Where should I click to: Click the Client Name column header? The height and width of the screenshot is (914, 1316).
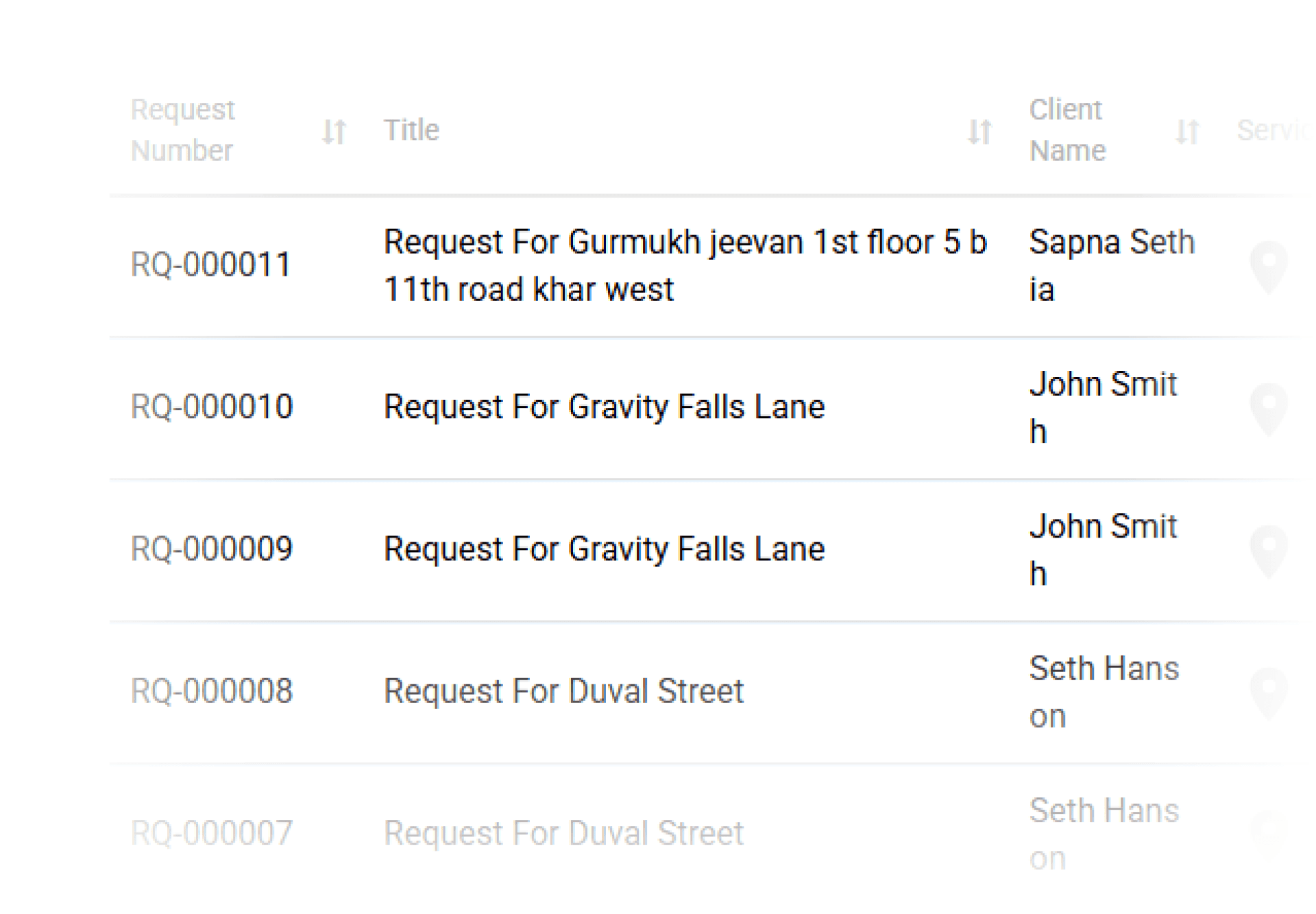1067,130
